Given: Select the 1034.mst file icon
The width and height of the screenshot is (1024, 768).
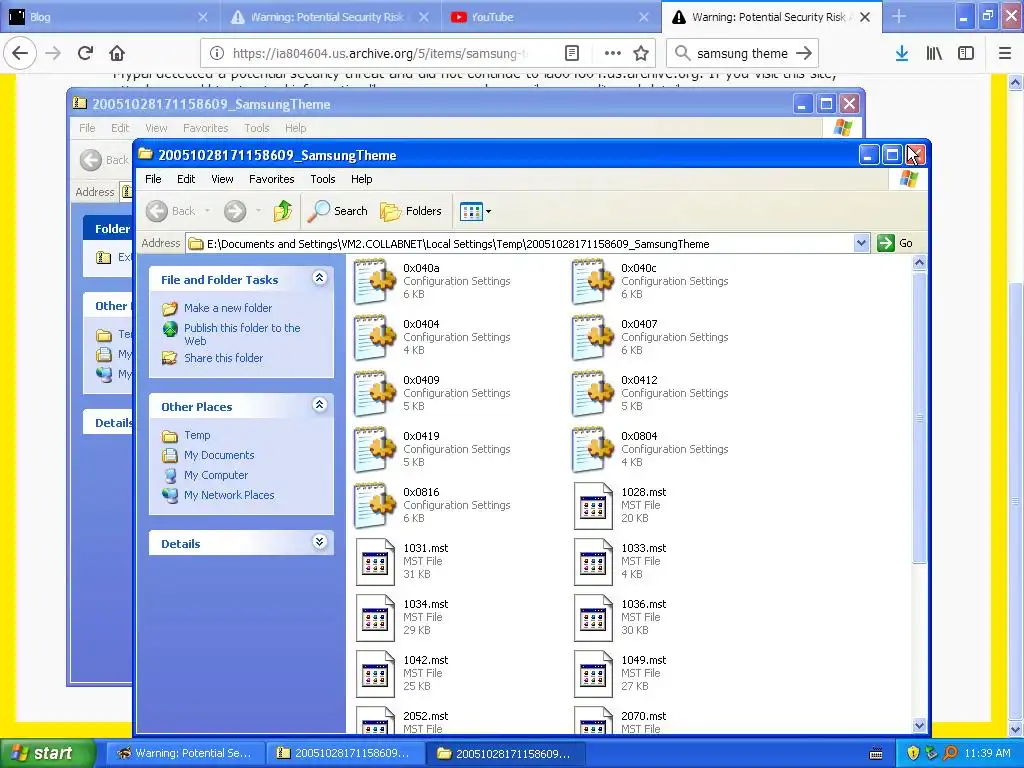Looking at the screenshot, I should (x=375, y=618).
